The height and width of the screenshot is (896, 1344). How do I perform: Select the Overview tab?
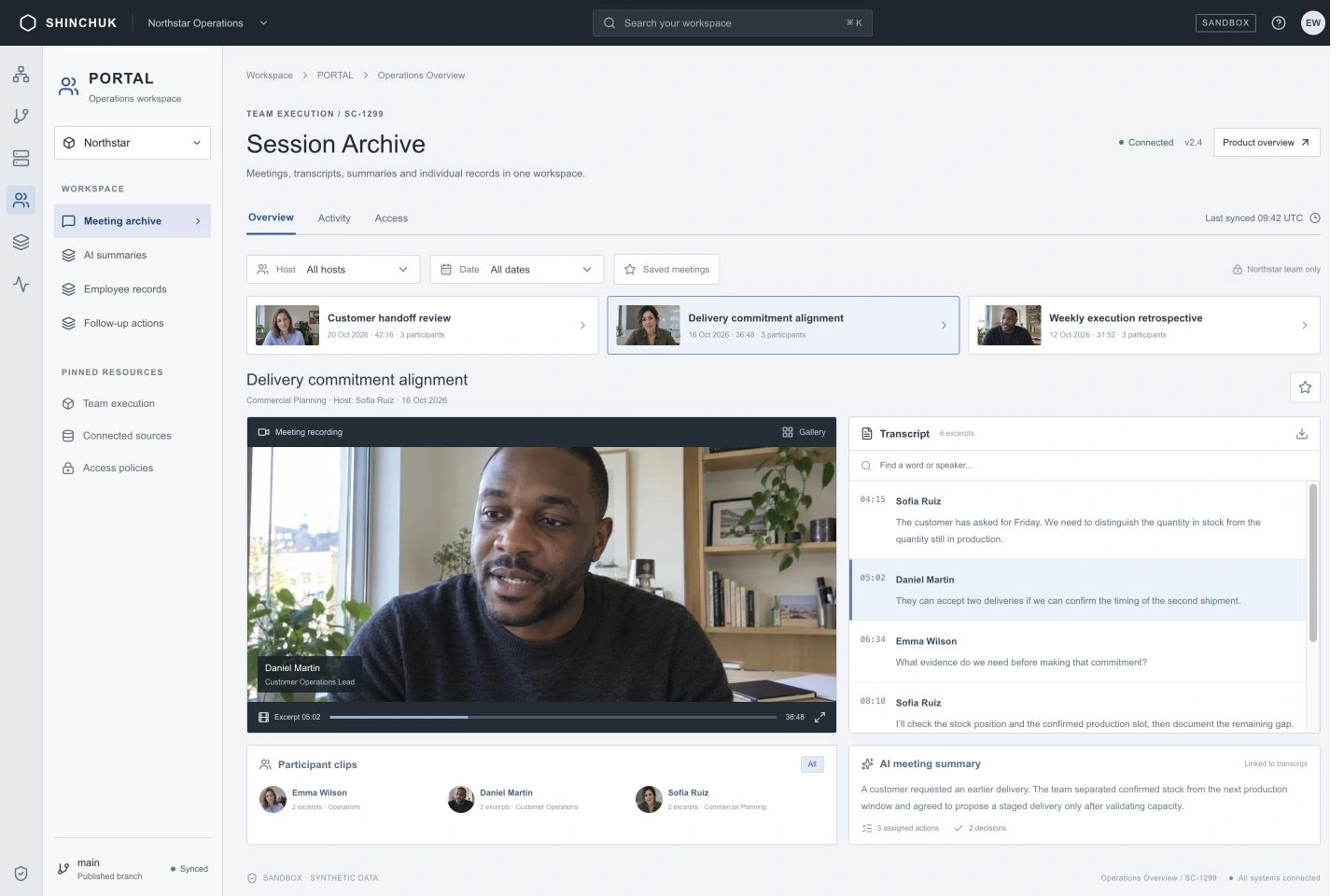[271, 217]
